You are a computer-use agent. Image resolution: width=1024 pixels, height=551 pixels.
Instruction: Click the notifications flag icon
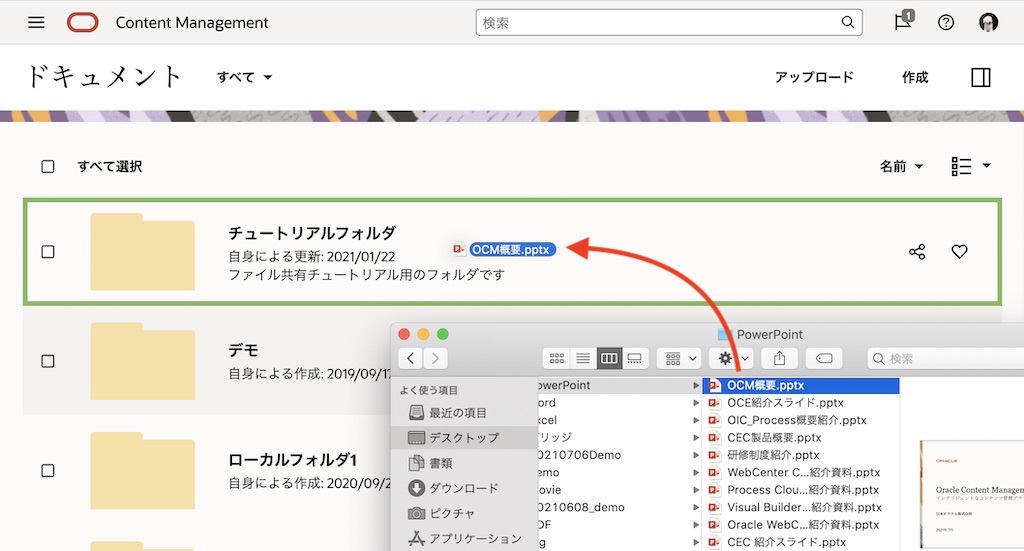[903, 22]
